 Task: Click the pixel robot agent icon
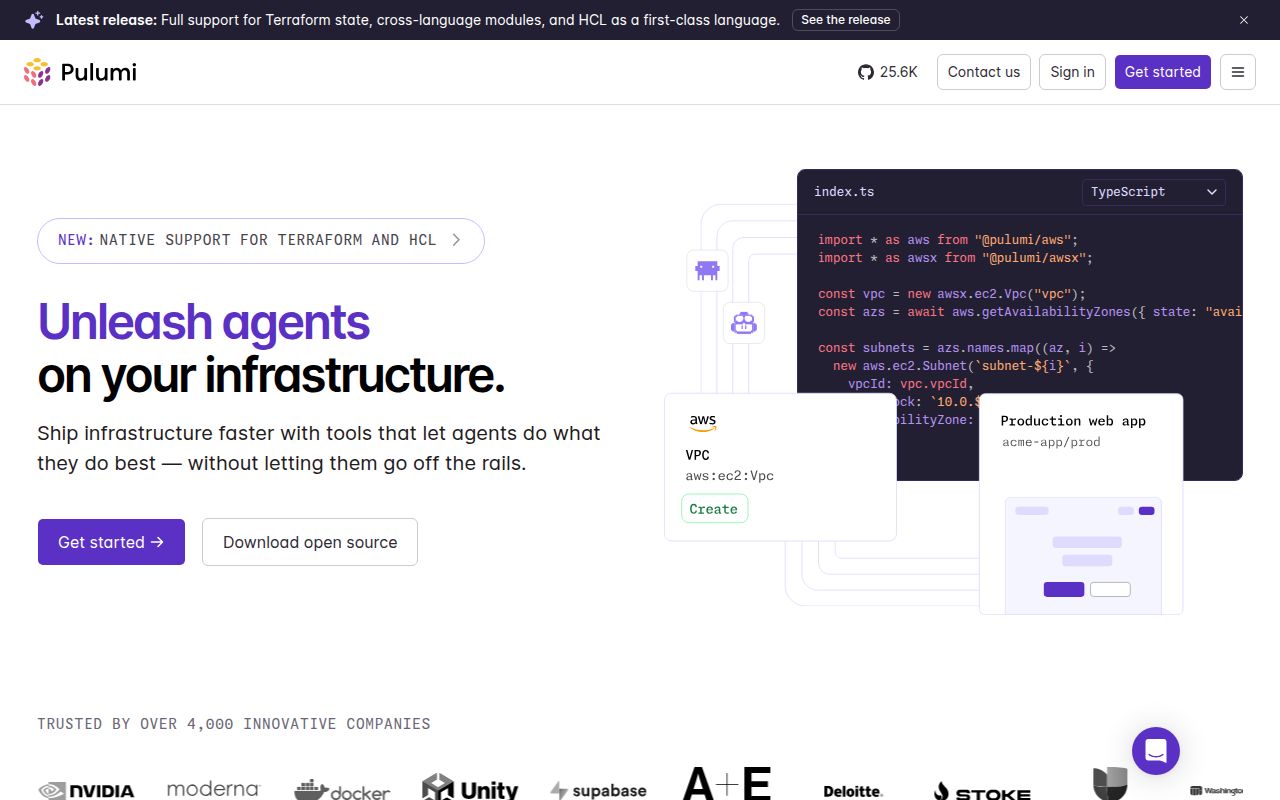707,271
